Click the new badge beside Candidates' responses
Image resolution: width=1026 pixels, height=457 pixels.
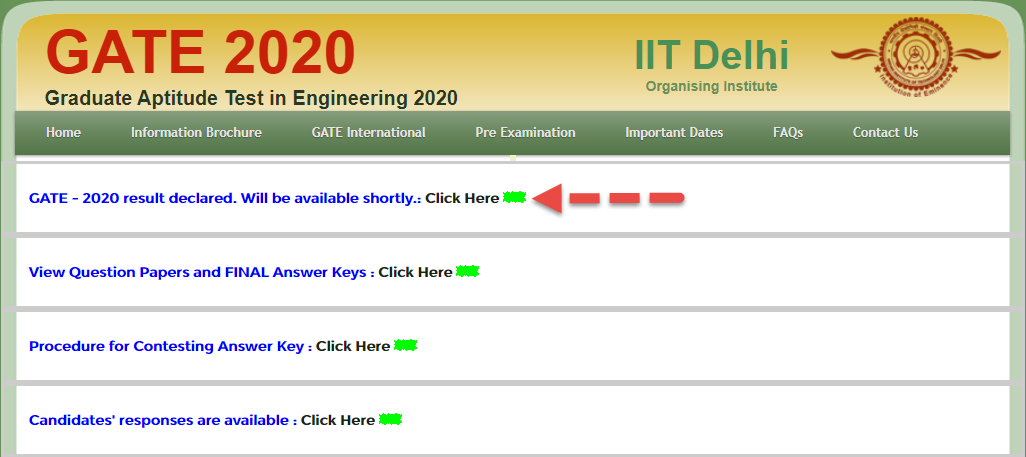click(390, 419)
